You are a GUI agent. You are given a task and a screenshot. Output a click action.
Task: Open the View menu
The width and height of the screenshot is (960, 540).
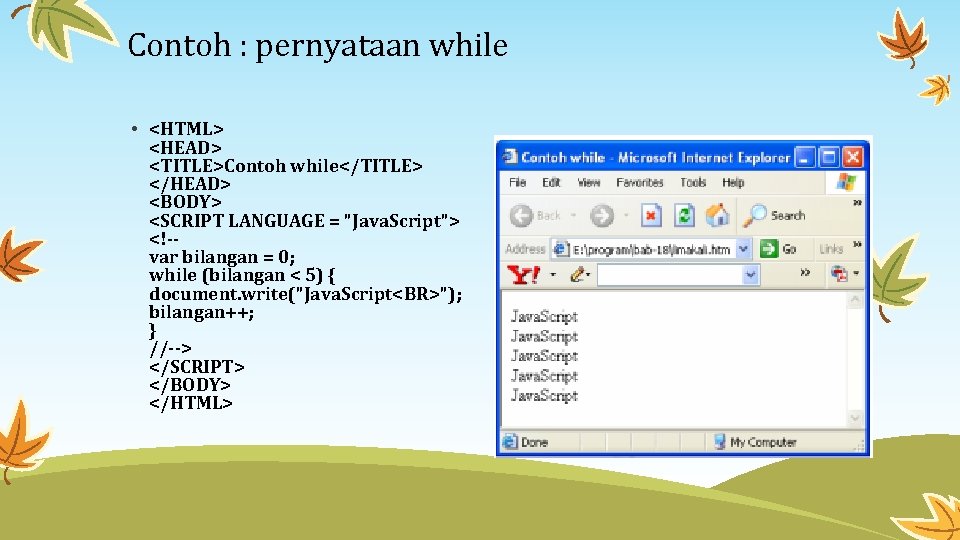588,182
